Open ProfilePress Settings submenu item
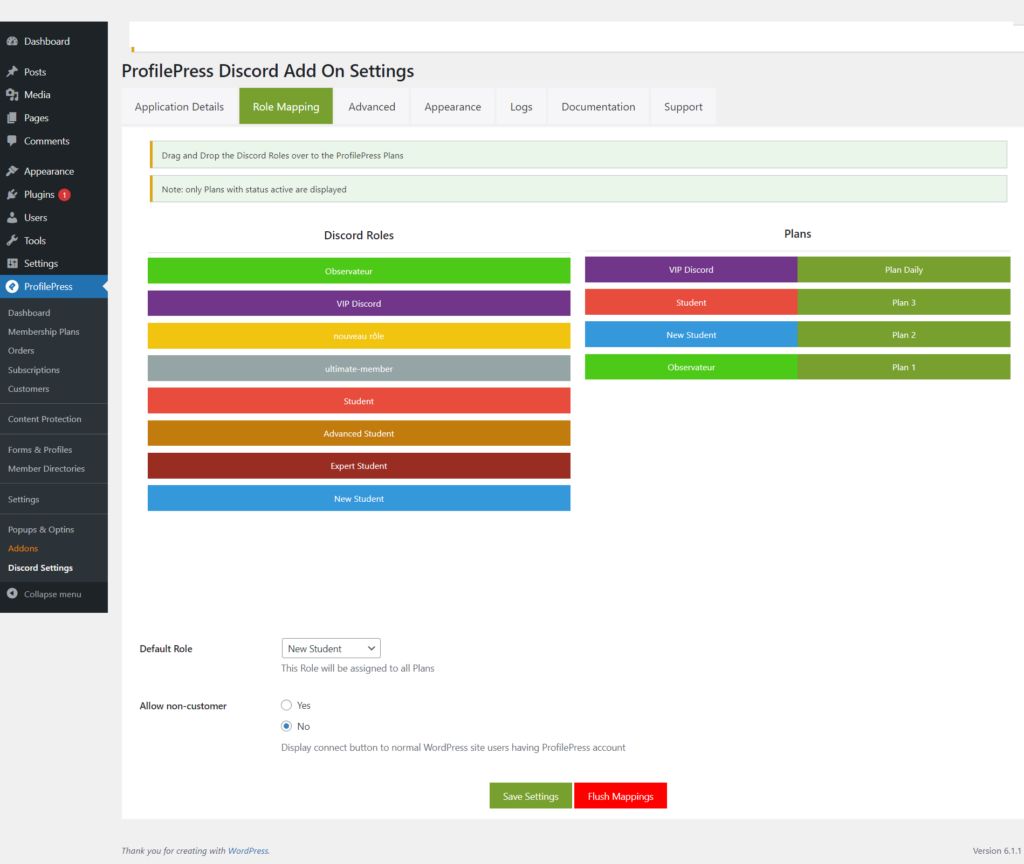Image resolution: width=1024 pixels, height=864 pixels. pos(24,500)
